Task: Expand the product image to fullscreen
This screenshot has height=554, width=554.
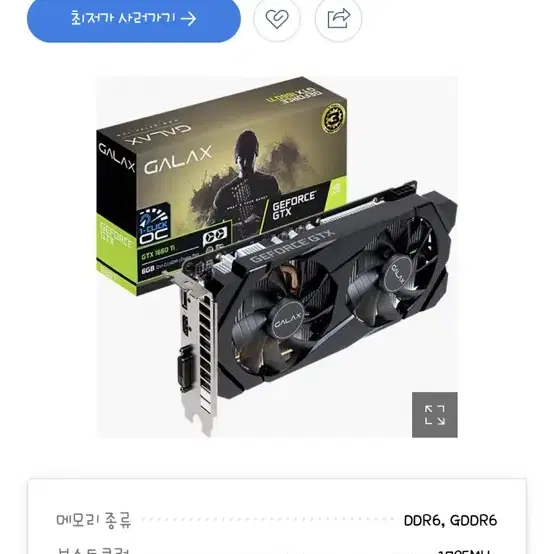Action: tap(435, 415)
